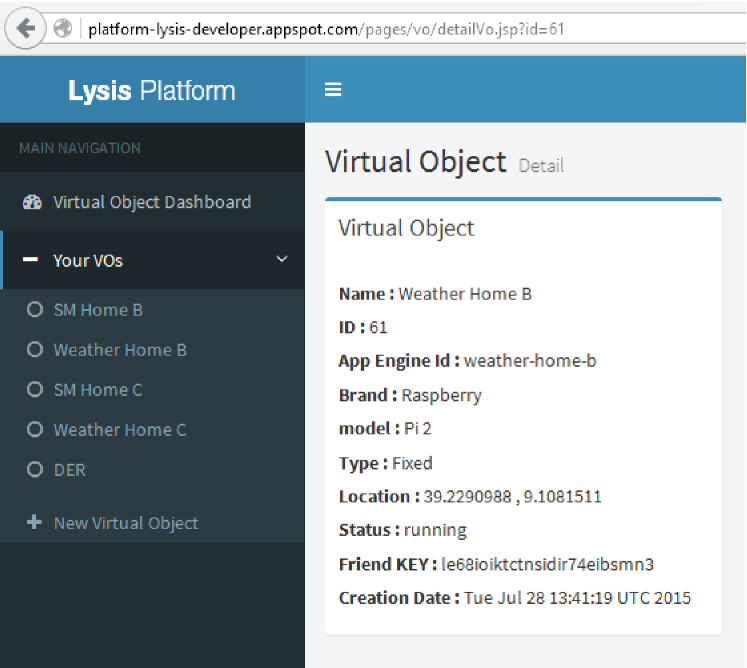Click circle icon next to DER
747x668 pixels.
click(x=35, y=470)
